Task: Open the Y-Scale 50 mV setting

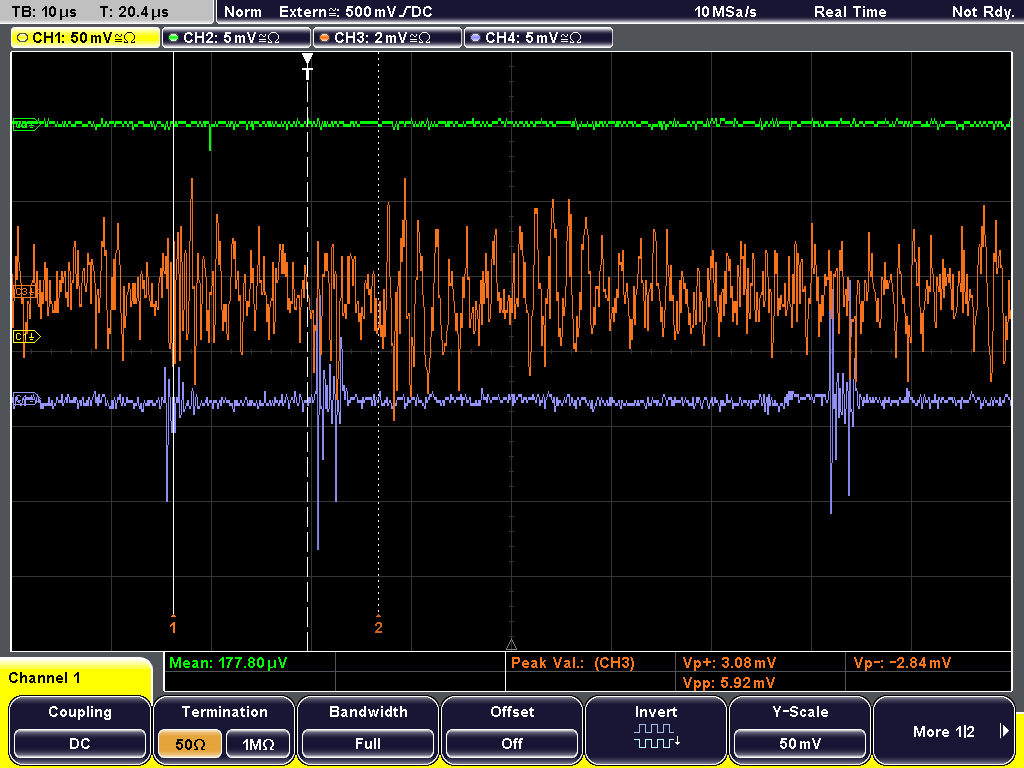Action: (x=800, y=744)
